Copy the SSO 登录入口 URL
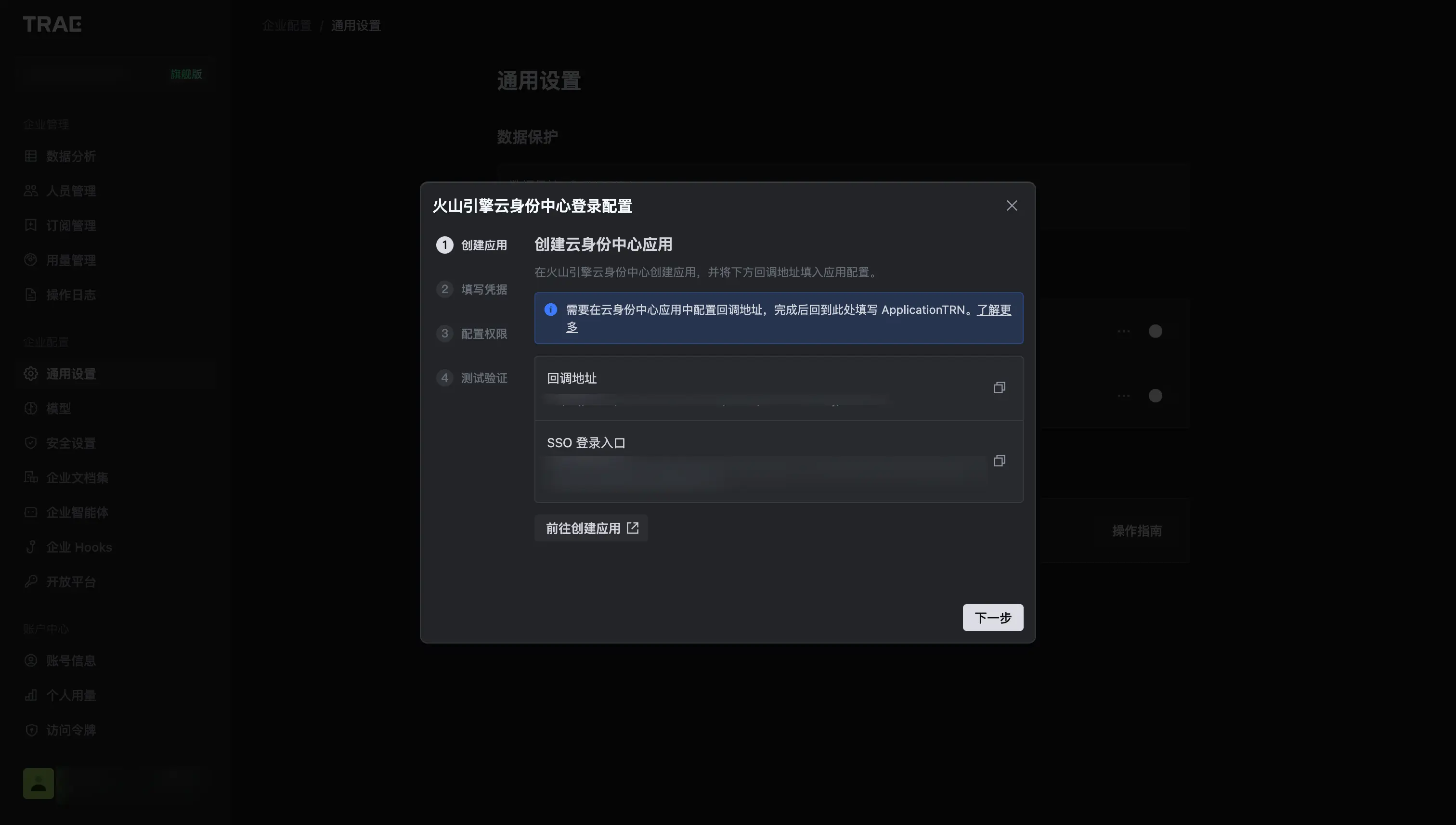This screenshot has height=825, width=1456. 999,461
